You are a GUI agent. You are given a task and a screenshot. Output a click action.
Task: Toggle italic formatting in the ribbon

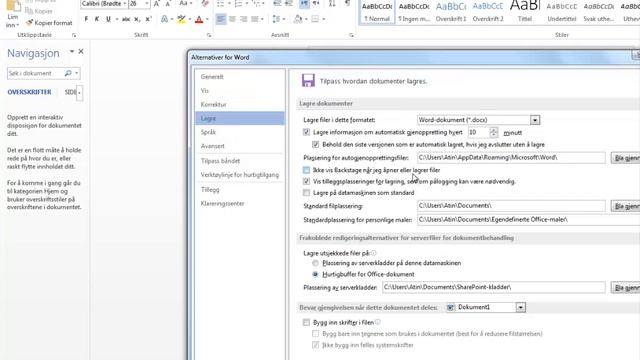tap(97, 19)
